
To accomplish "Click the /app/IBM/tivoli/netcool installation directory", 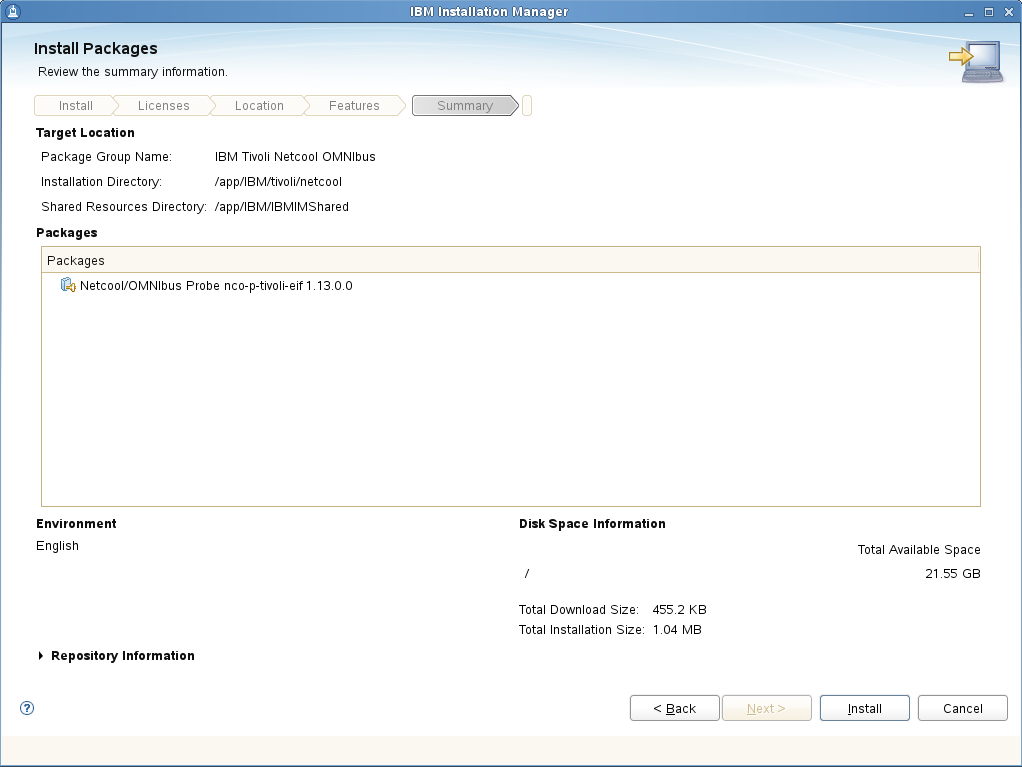I will pos(278,182).
